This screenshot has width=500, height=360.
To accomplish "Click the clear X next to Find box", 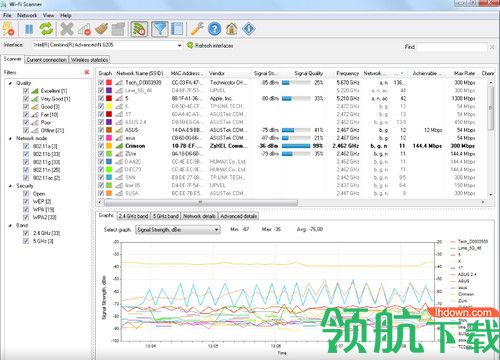I will coord(492,47).
